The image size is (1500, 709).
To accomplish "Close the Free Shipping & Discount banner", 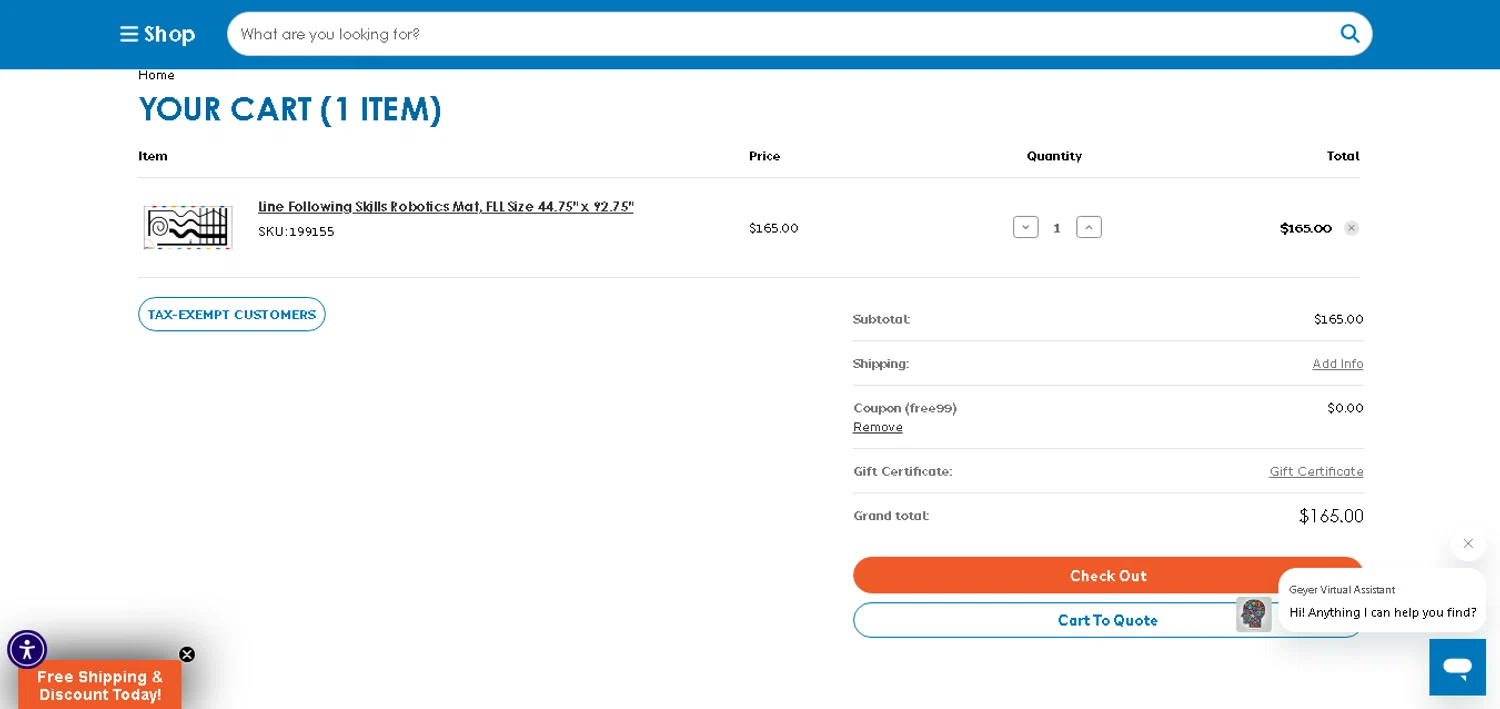I will pos(187,654).
